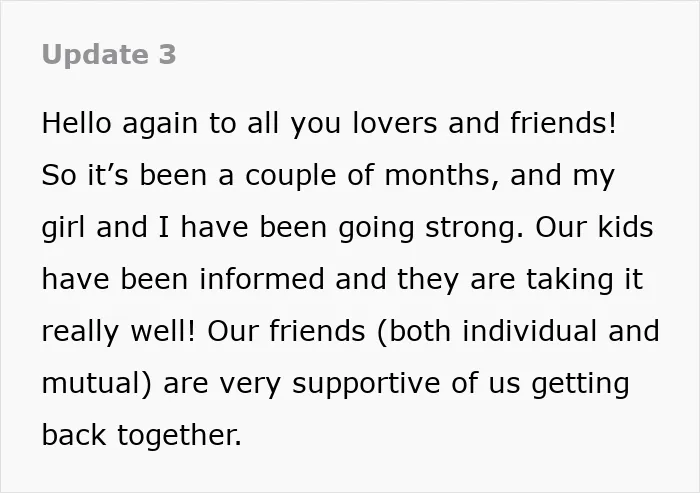The image size is (700, 493).
Task: Click the word 'together.' ending the paragraph
Action: click(x=179, y=436)
